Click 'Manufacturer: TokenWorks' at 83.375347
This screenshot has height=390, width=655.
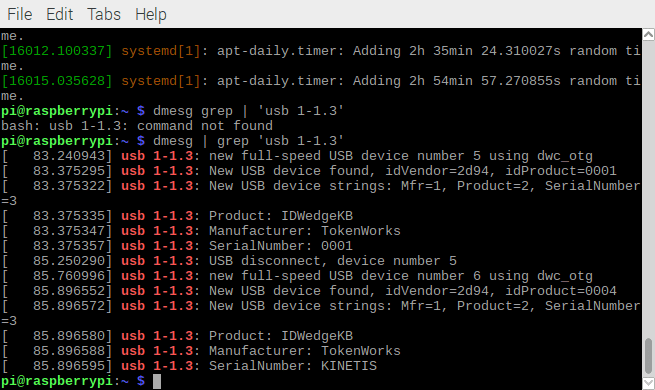(x=305, y=231)
